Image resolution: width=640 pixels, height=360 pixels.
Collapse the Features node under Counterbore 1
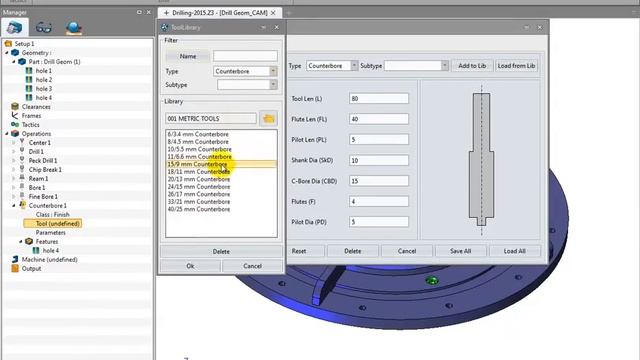[x=21, y=241]
